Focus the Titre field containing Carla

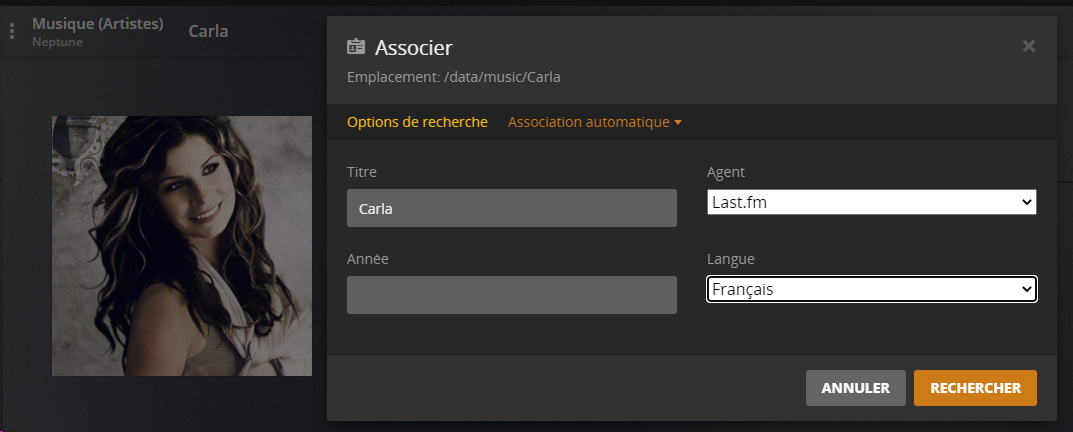point(512,209)
